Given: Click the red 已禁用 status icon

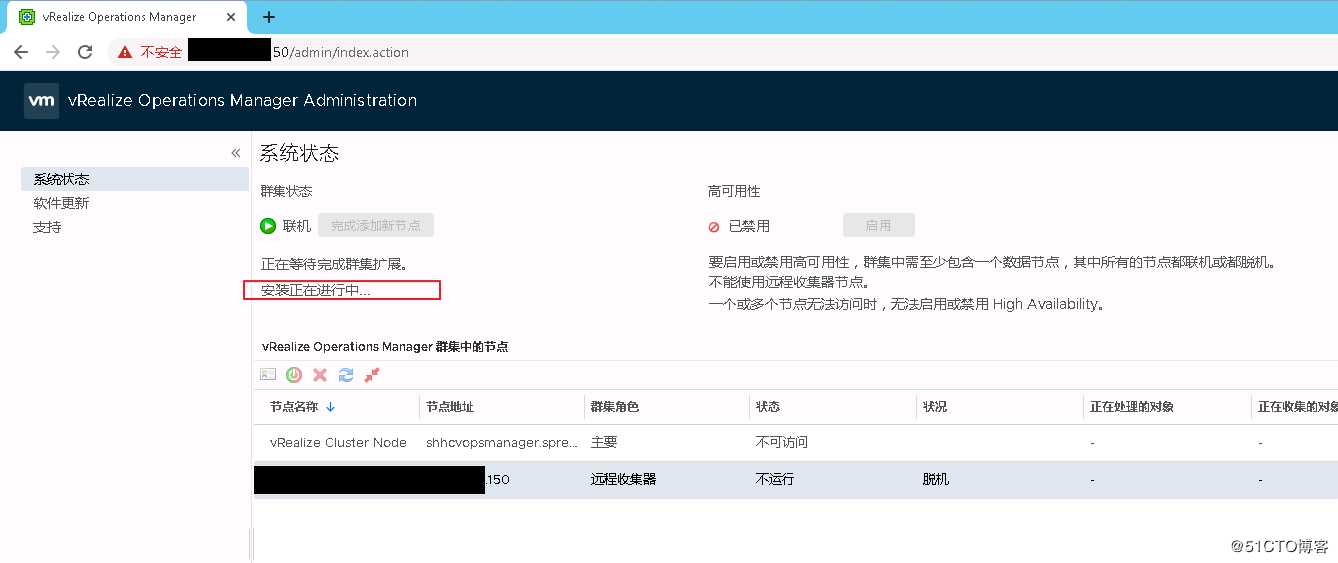Looking at the screenshot, I should 714,227.
